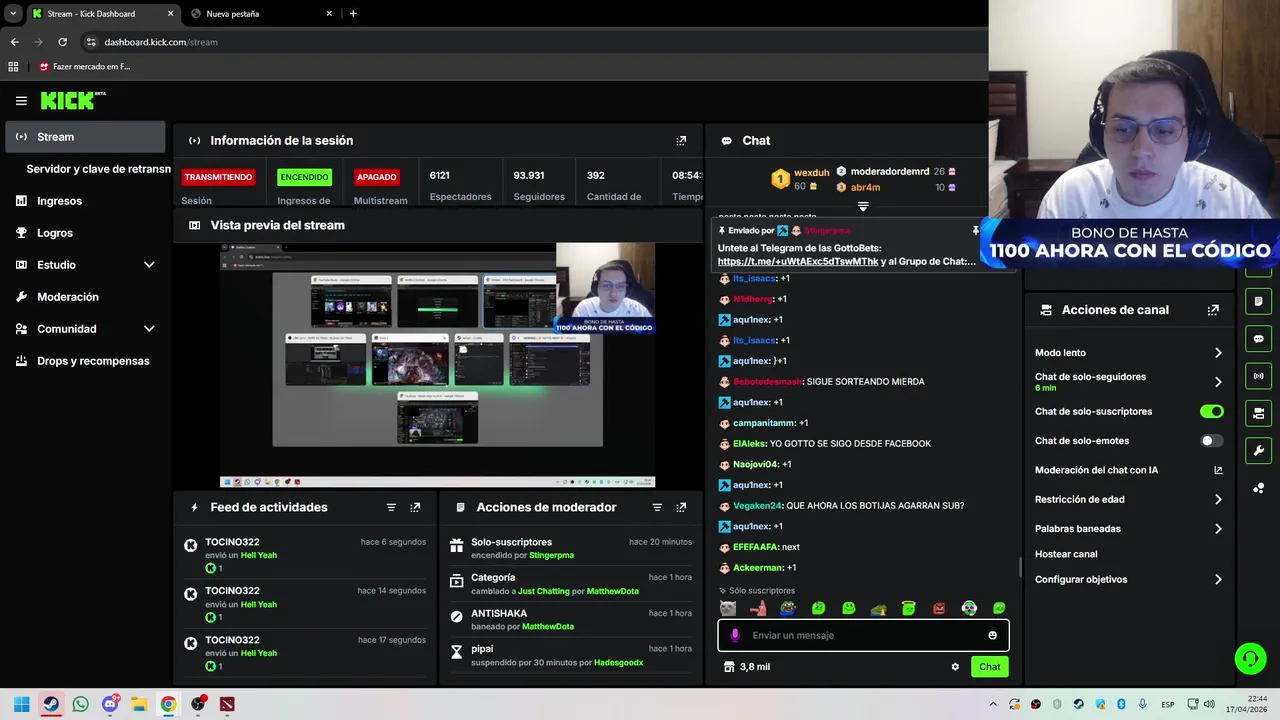Select three-dots icon in right strip

pyautogui.click(x=1258, y=488)
